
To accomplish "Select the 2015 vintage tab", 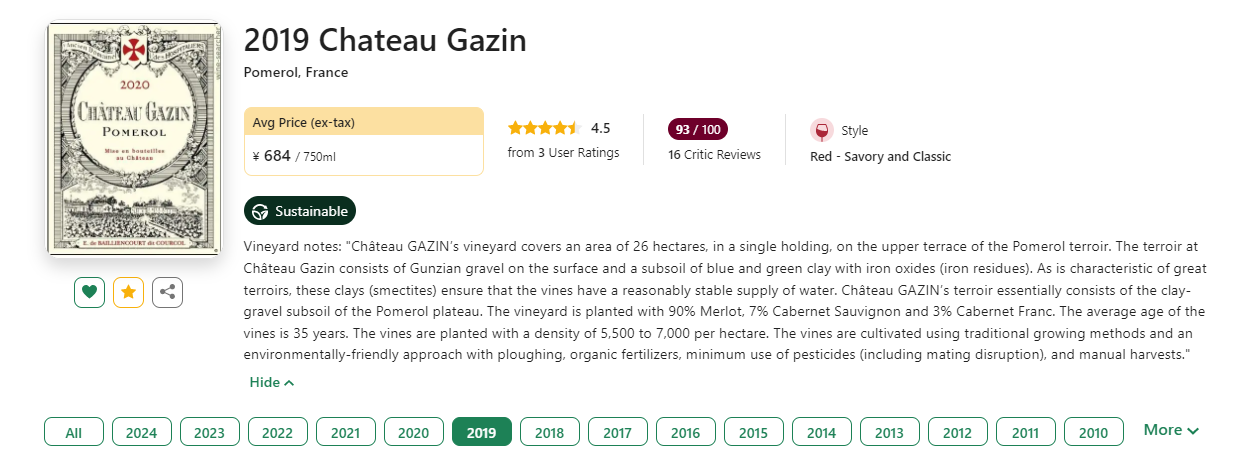I will [x=754, y=432].
